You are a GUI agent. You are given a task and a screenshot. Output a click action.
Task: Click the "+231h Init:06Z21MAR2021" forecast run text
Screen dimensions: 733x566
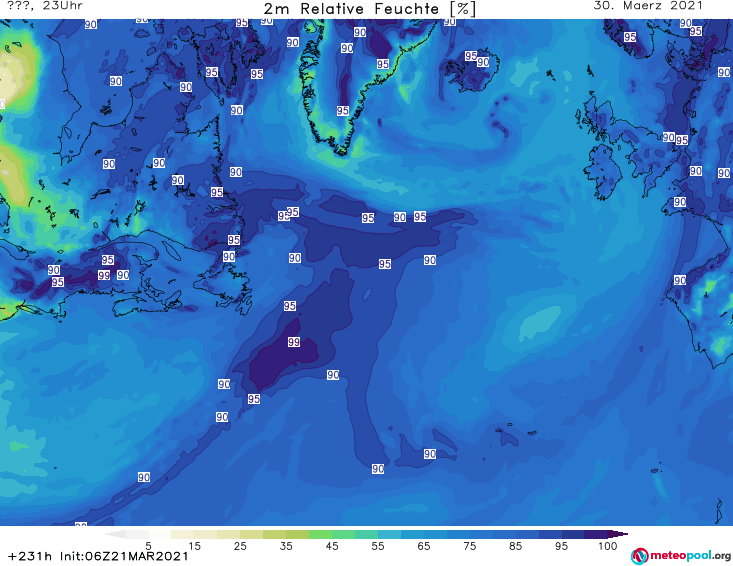pos(98,556)
